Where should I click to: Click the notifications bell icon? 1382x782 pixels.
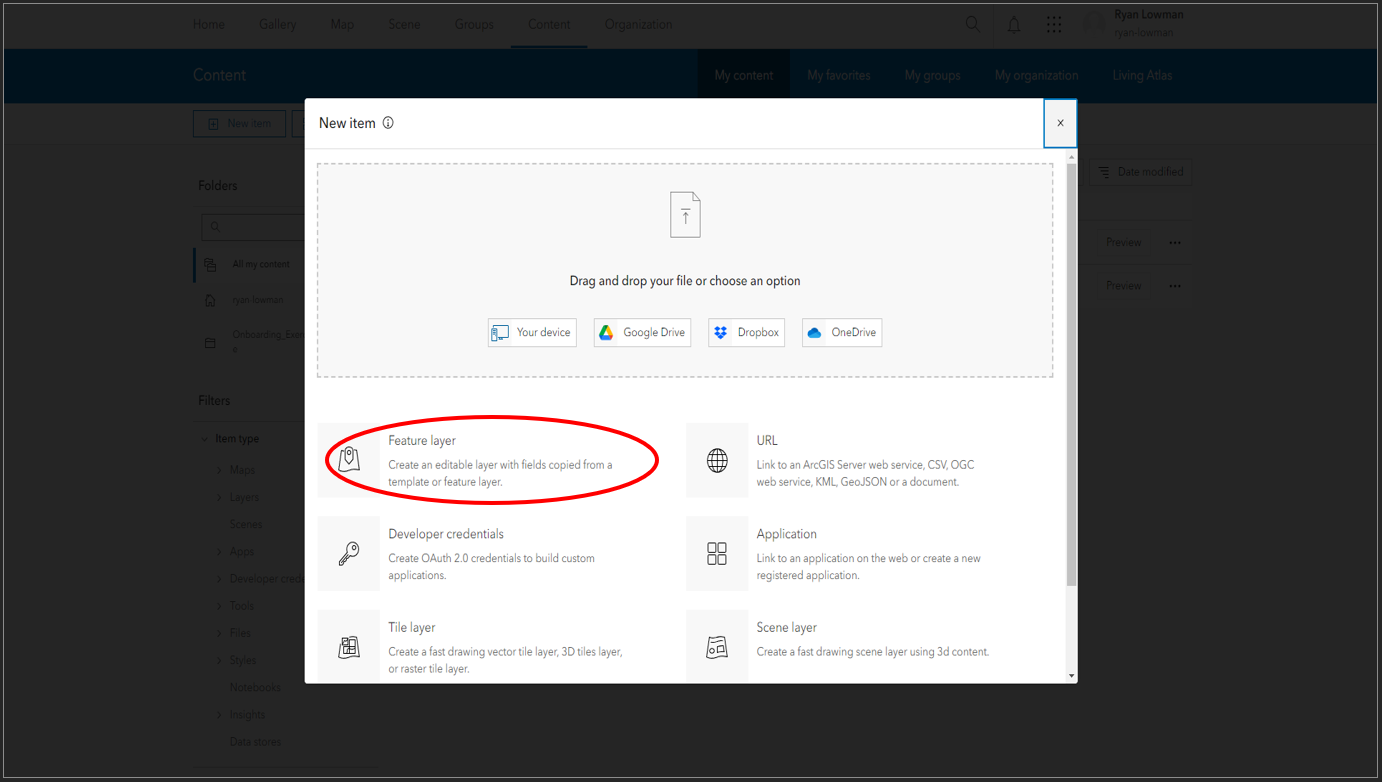[x=1013, y=24]
